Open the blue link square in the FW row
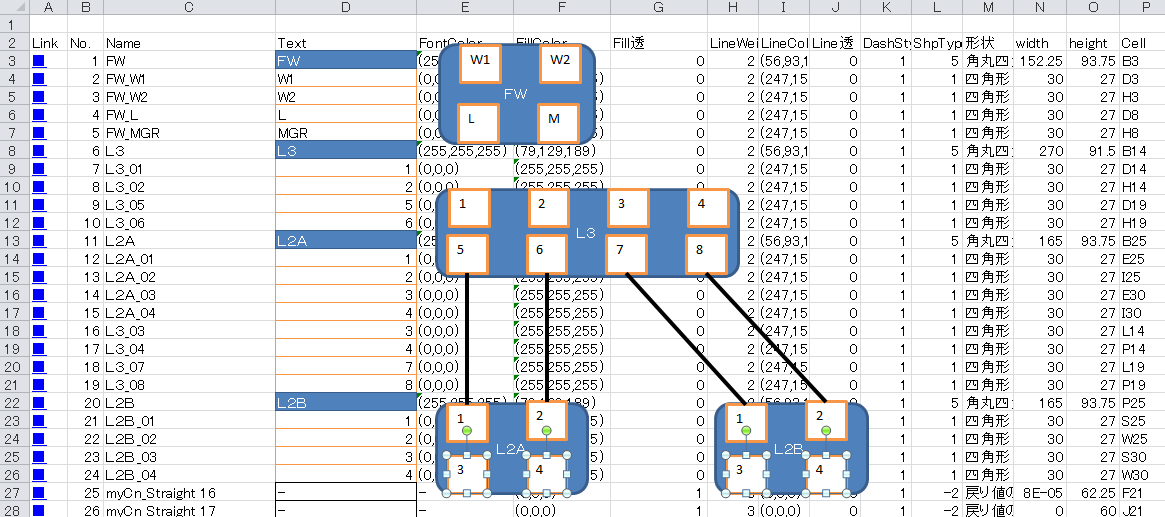 [39, 61]
